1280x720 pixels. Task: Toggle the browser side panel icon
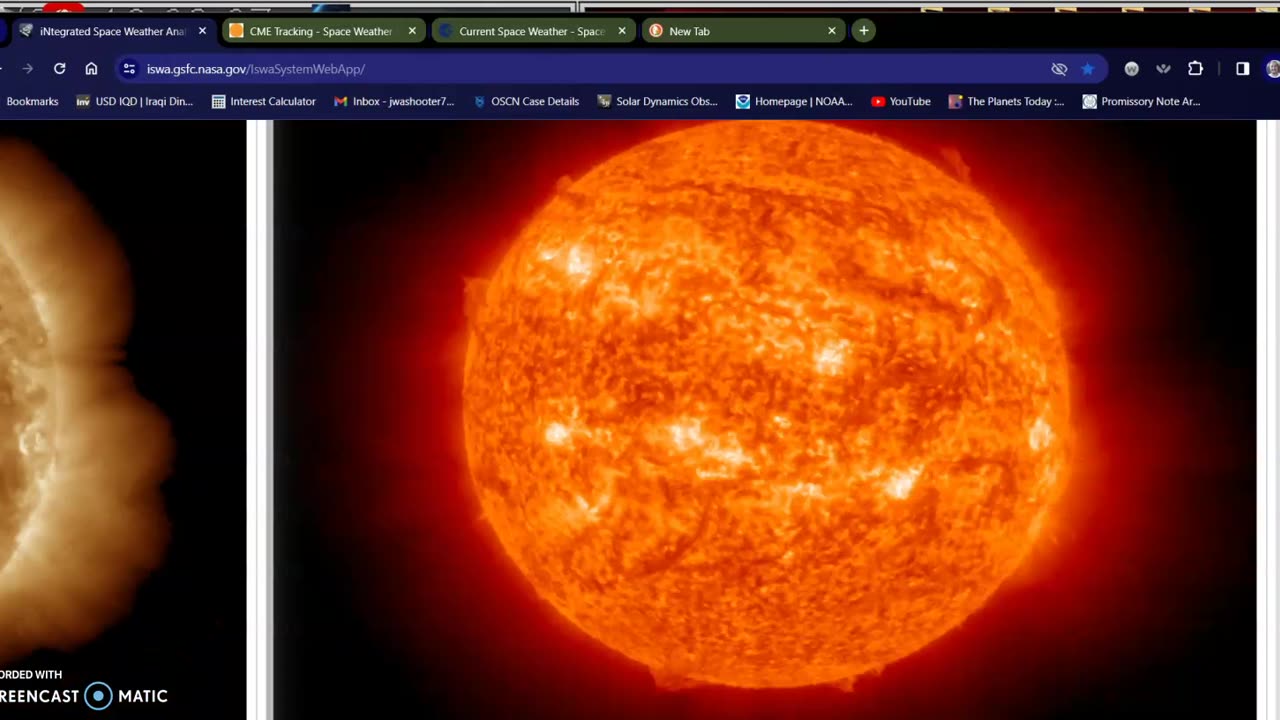point(1242,69)
